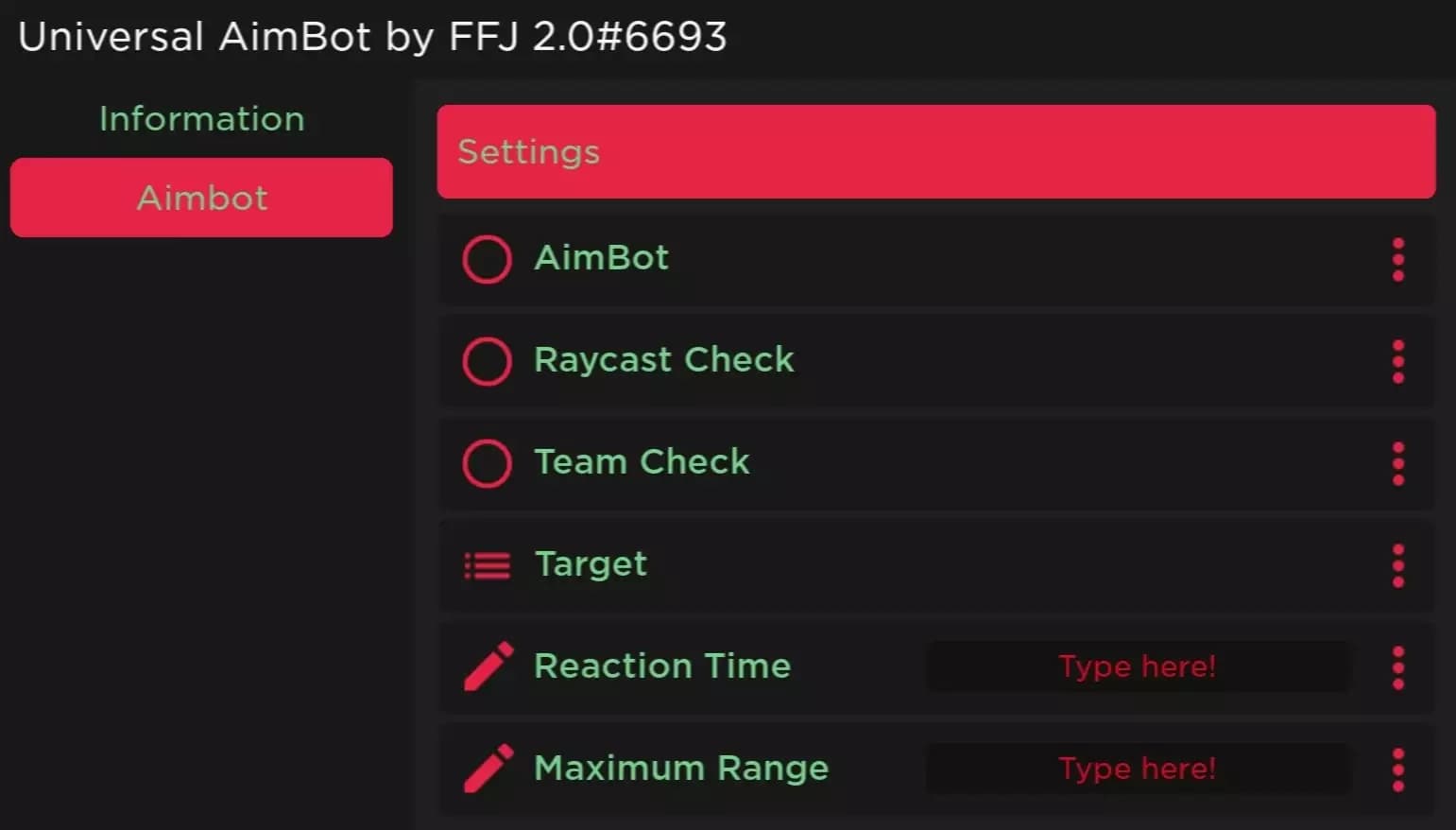This screenshot has width=1456, height=830.
Task: Enable the AimBot toggle
Action: 486,259
